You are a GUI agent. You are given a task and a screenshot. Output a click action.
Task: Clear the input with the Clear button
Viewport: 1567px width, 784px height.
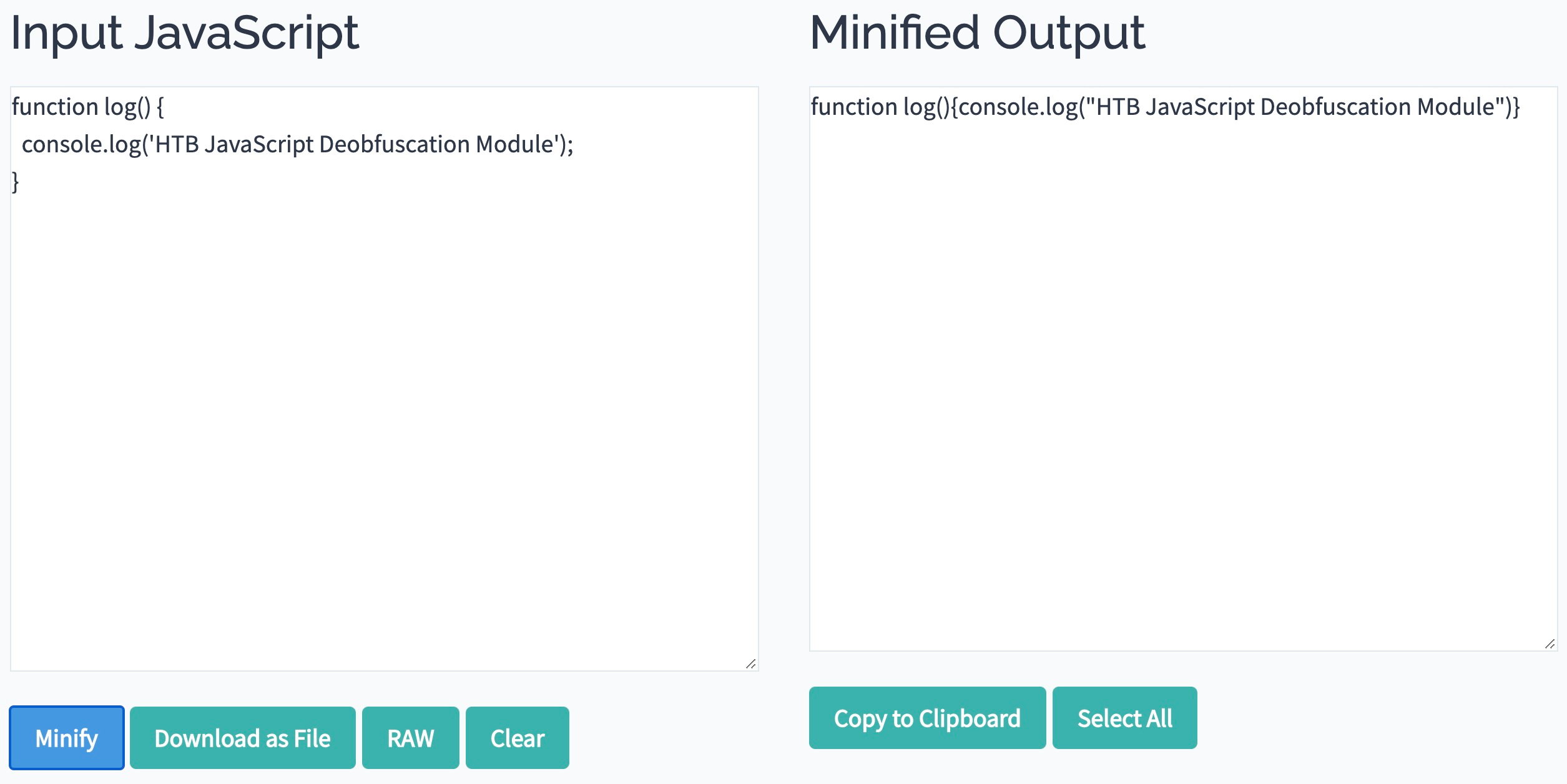pyautogui.click(x=518, y=738)
